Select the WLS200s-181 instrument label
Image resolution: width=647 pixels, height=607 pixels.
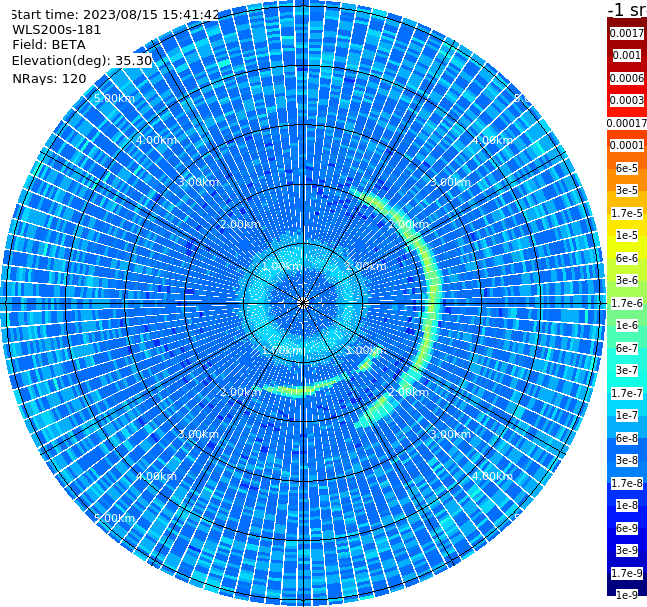[57, 30]
